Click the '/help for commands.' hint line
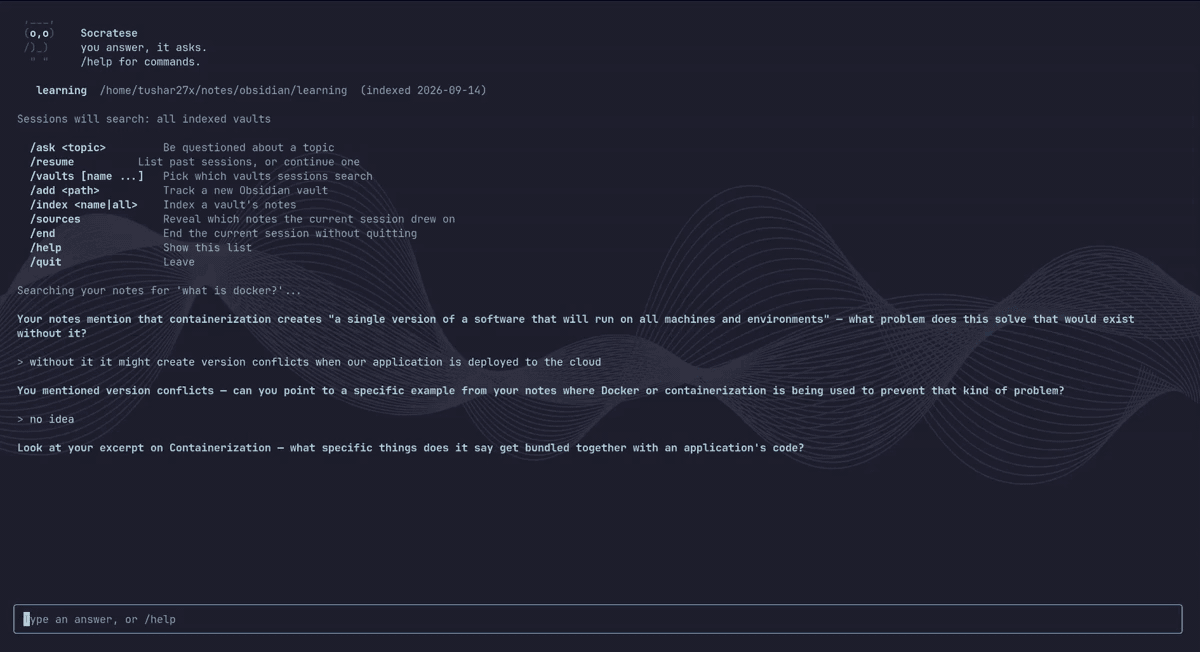This screenshot has height=652, width=1200. pyautogui.click(x=141, y=62)
